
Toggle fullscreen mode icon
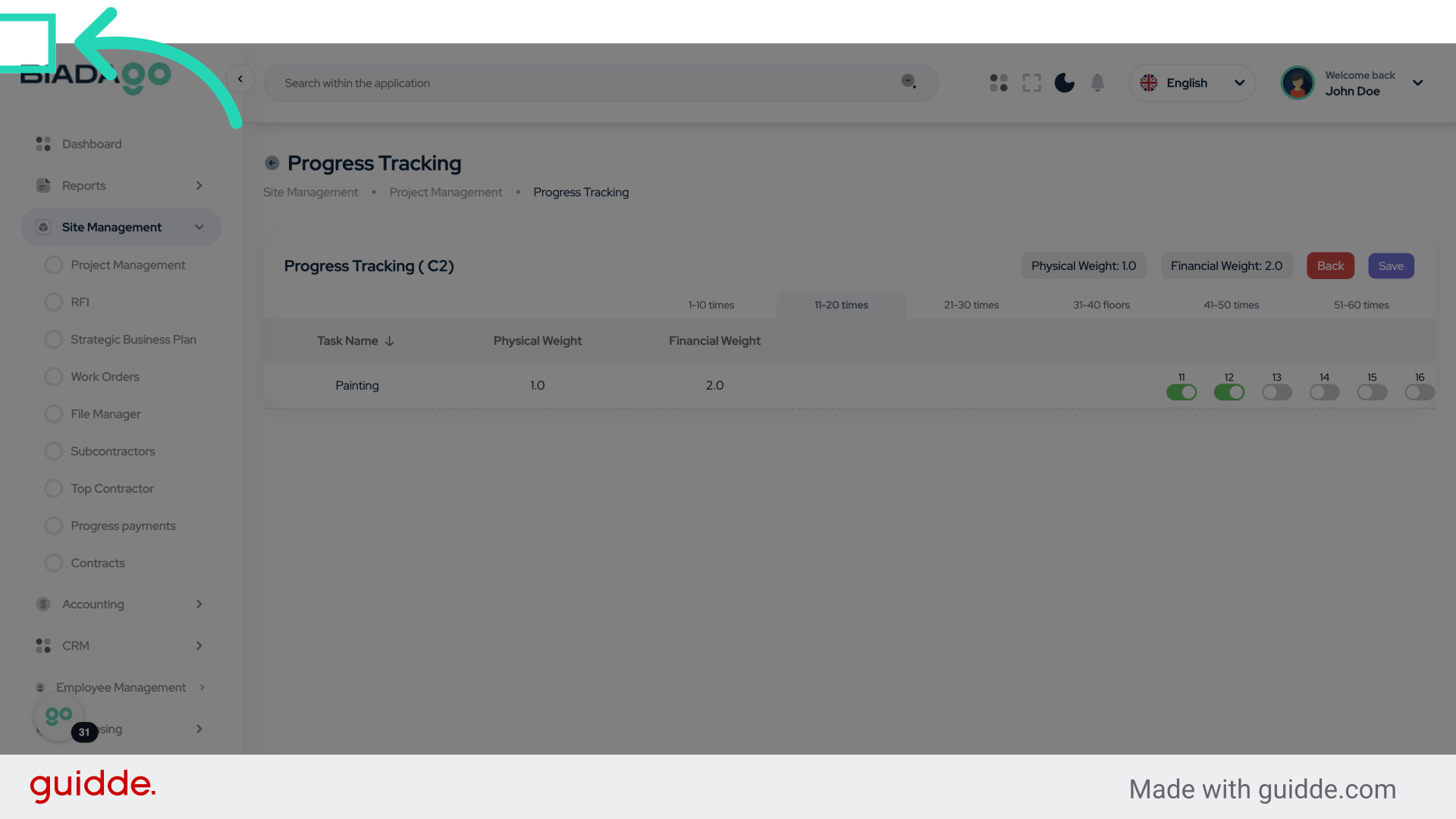1031,83
